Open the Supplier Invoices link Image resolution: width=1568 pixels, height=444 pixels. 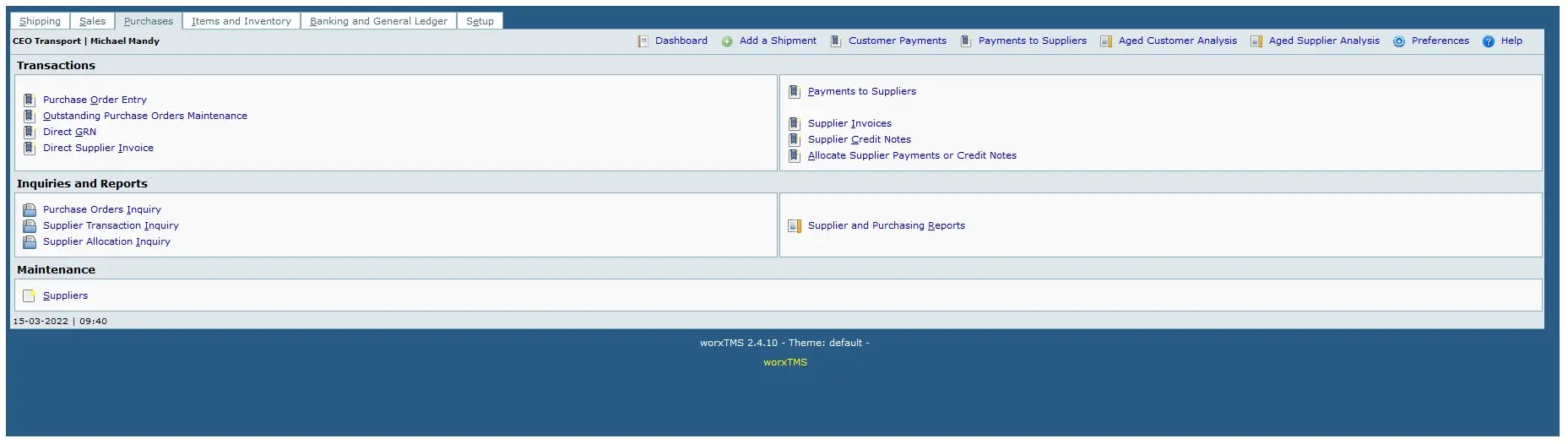pyautogui.click(x=849, y=123)
